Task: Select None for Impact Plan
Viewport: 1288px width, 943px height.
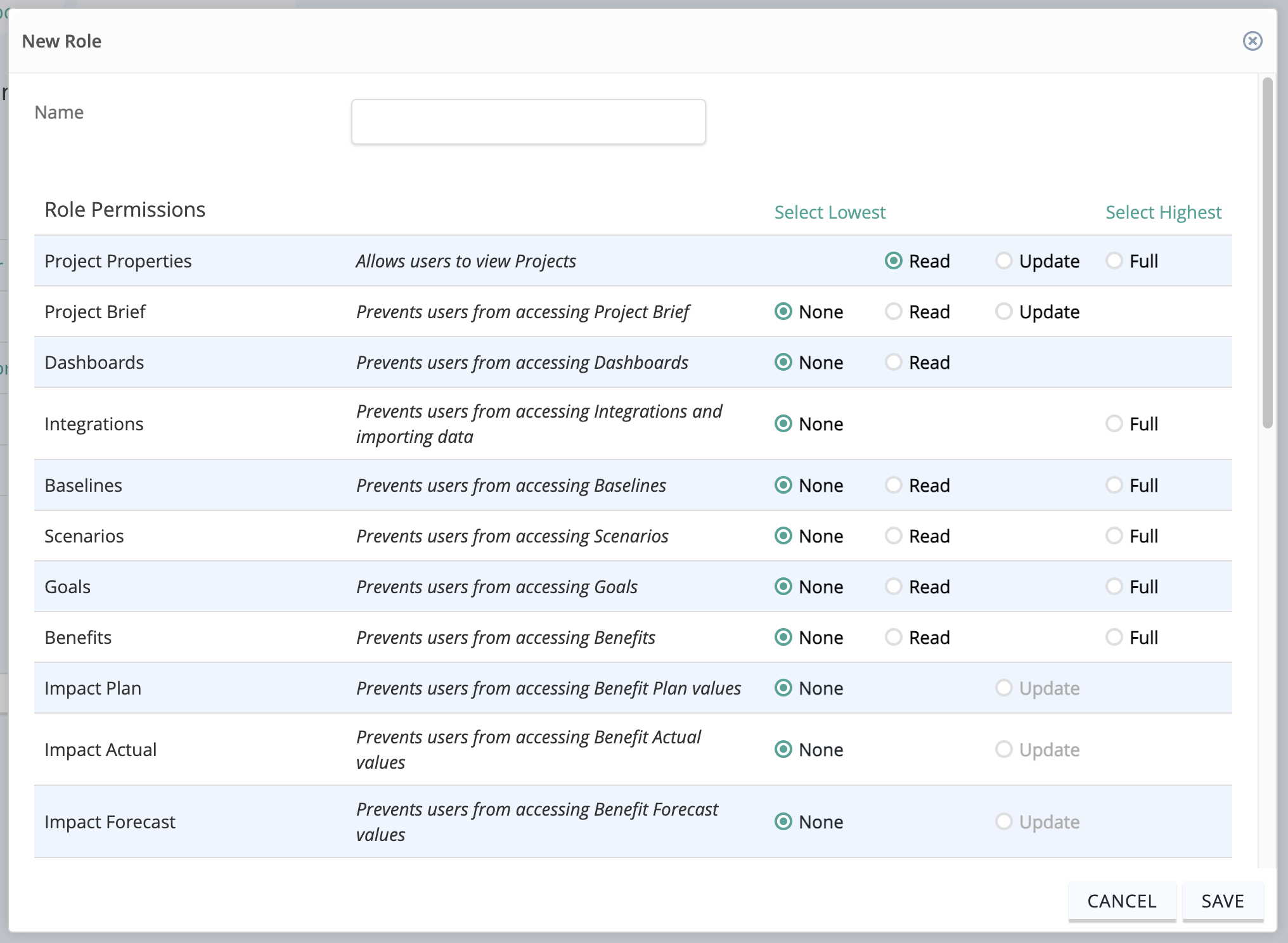Action: 783,688
